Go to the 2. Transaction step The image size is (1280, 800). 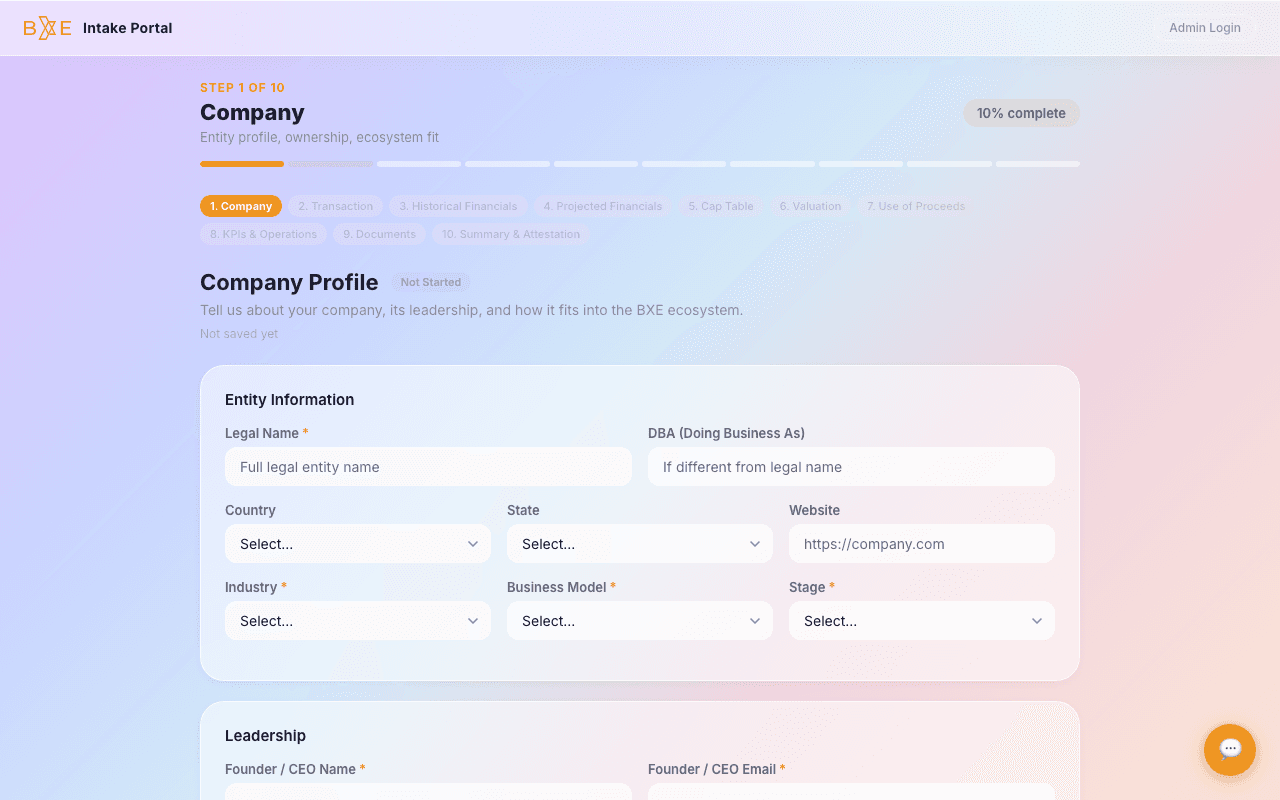click(x=336, y=206)
